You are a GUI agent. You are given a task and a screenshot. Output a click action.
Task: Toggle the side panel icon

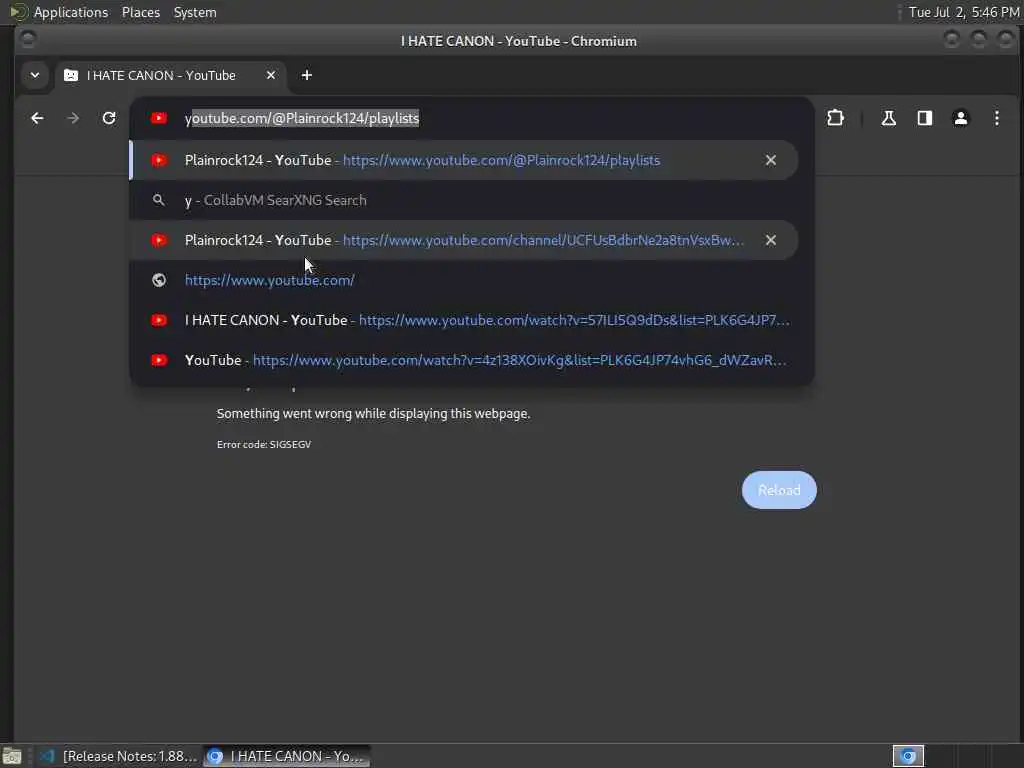coord(925,118)
